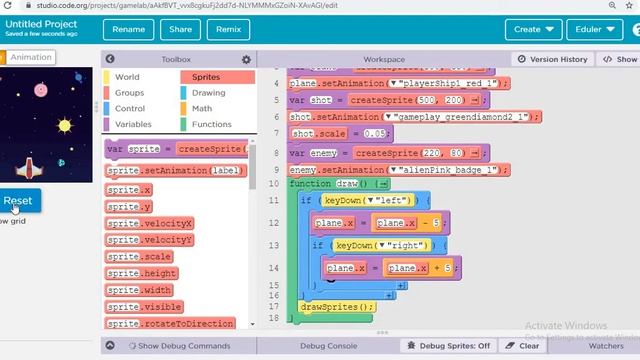This screenshot has height=360, width=640.
Task: Click the 500 value in createSprite
Action: click(426, 100)
